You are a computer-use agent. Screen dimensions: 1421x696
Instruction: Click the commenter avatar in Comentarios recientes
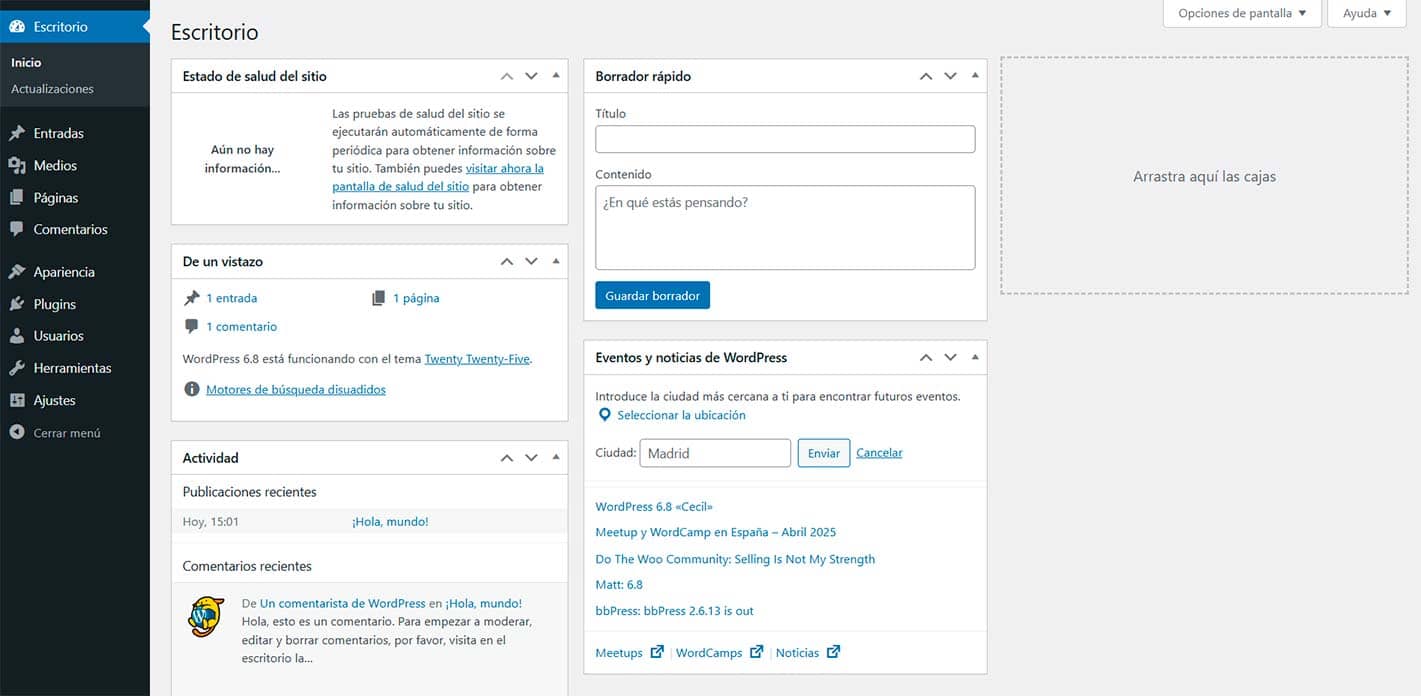pos(206,616)
